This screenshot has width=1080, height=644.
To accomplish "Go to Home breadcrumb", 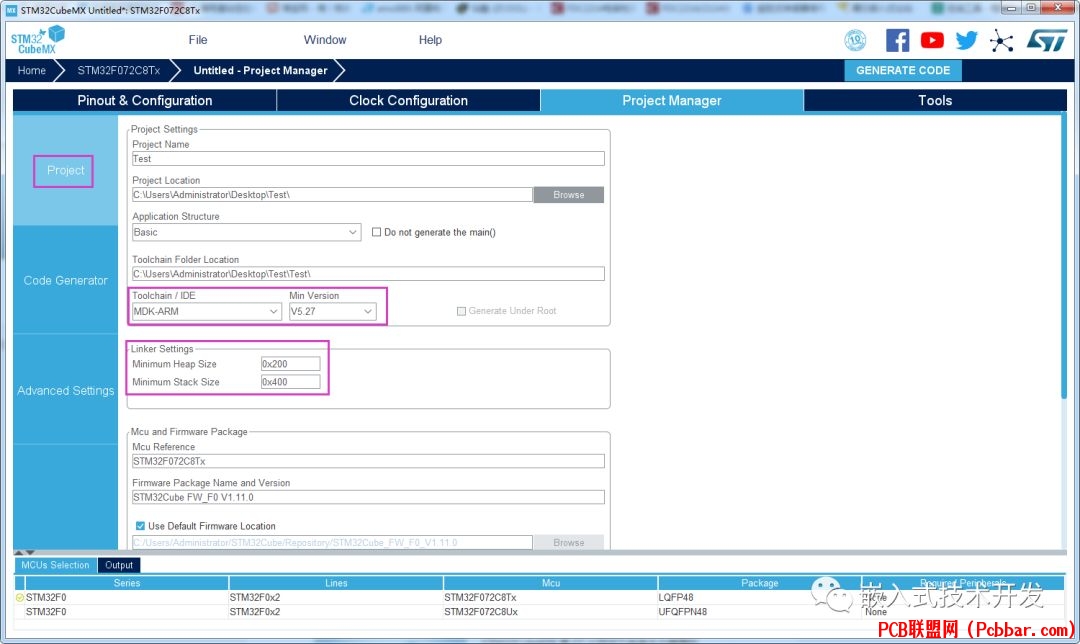I will click(32, 70).
